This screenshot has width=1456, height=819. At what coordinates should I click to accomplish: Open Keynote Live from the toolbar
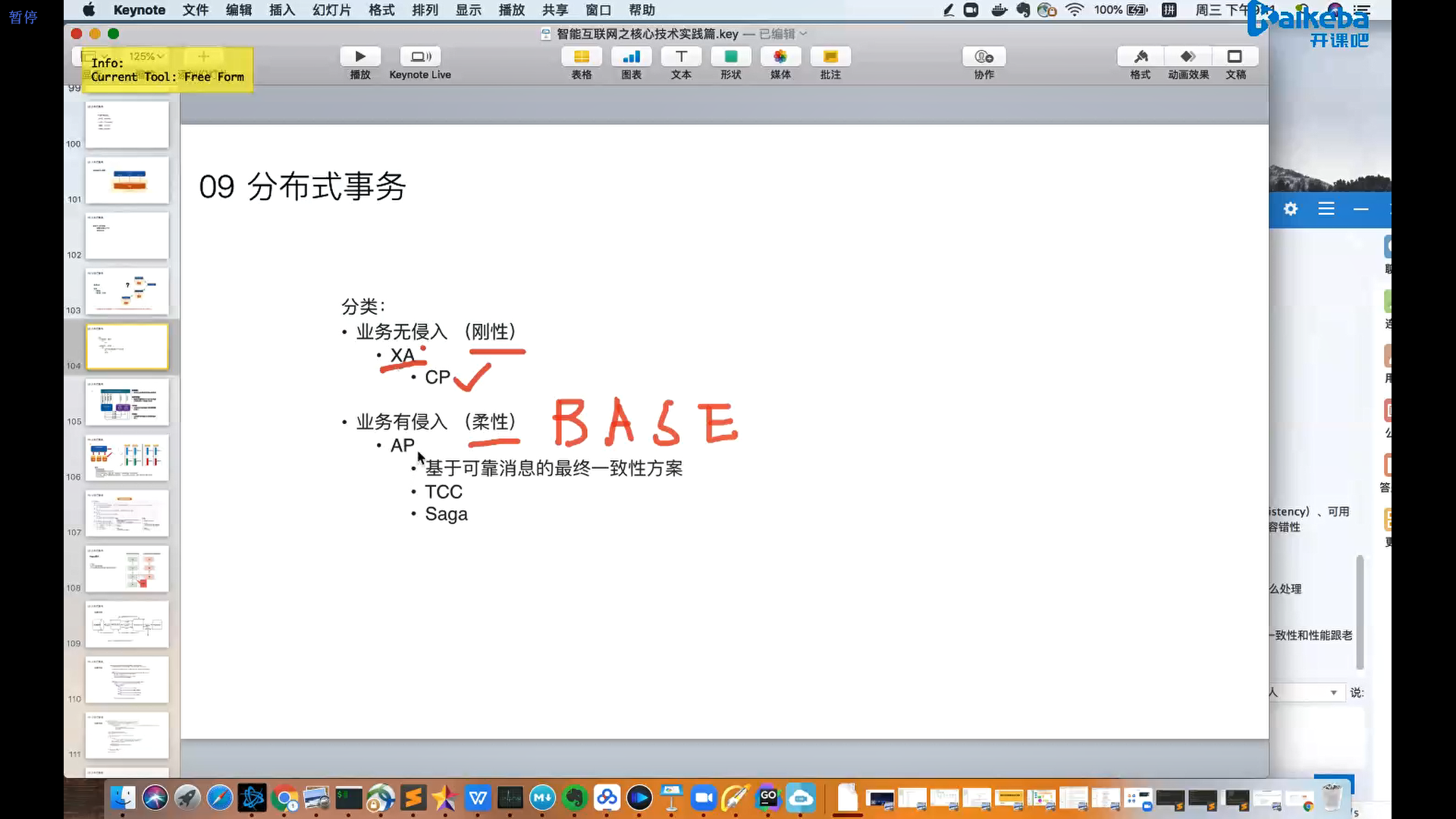point(420,57)
